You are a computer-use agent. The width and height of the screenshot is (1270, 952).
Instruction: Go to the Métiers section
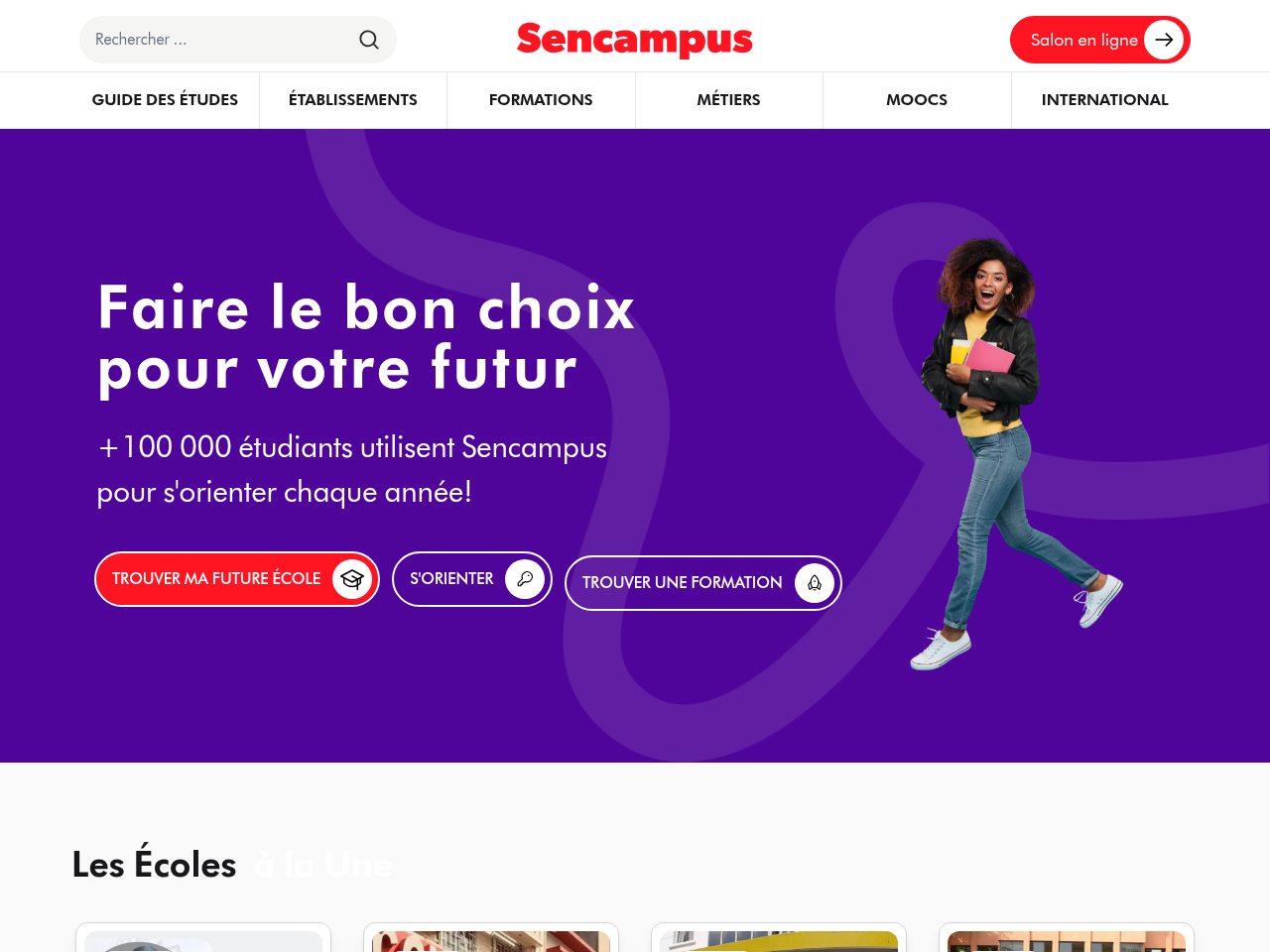(x=729, y=100)
